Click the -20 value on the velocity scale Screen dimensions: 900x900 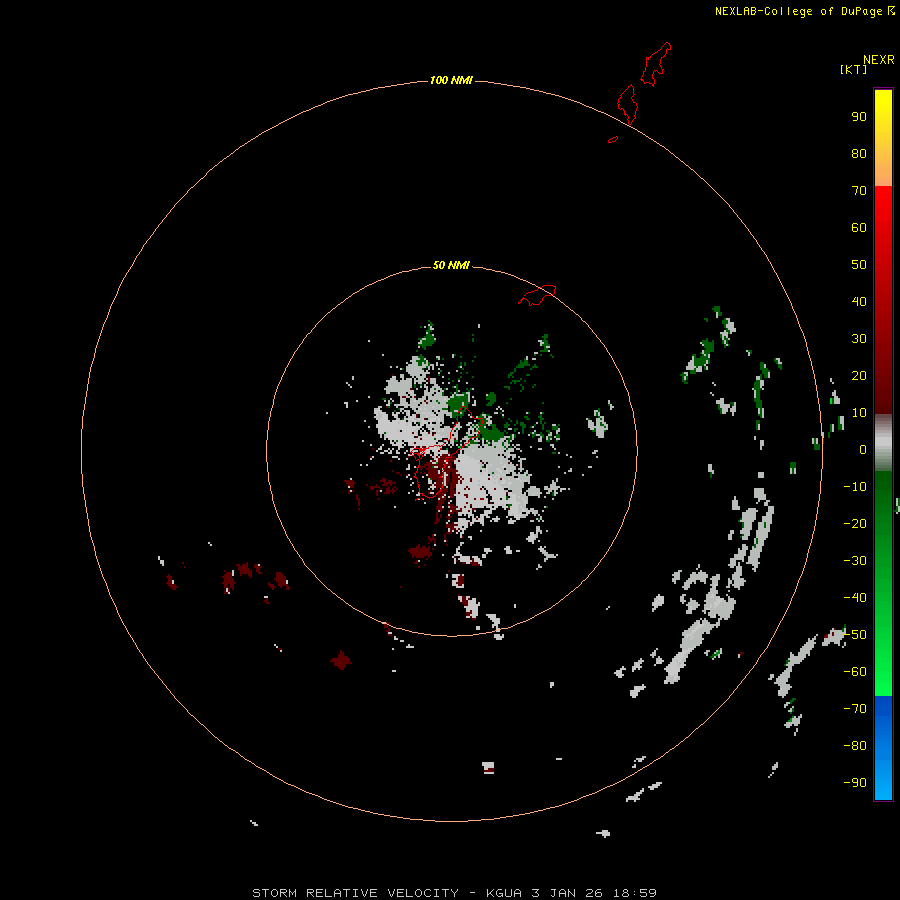(x=855, y=523)
